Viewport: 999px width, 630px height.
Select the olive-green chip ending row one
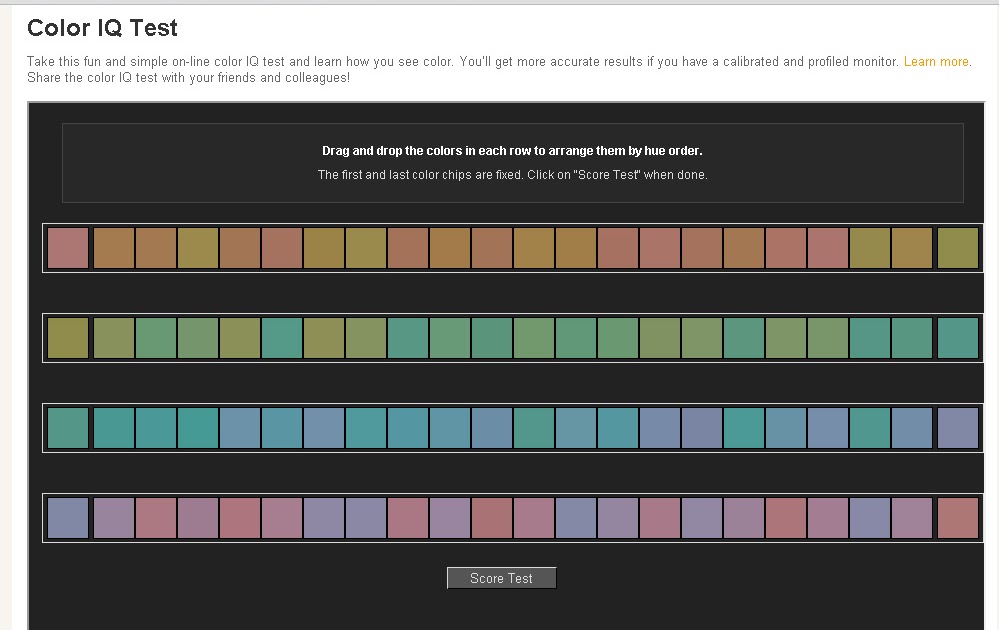pyautogui.click(x=958, y=247)
